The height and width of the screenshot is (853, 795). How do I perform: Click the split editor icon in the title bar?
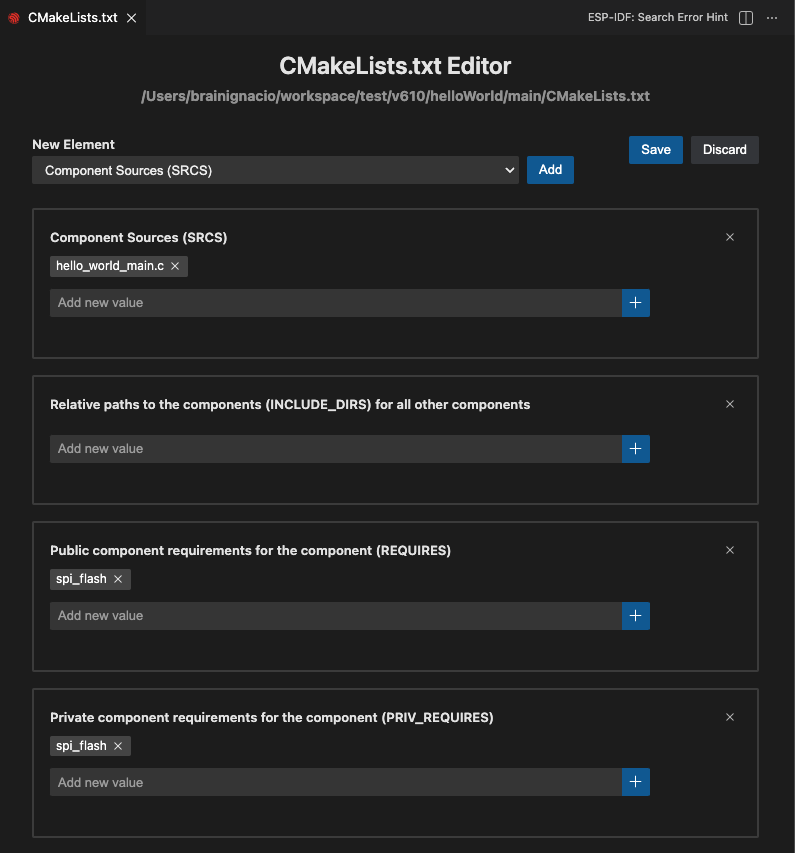[x=745, y=17]
